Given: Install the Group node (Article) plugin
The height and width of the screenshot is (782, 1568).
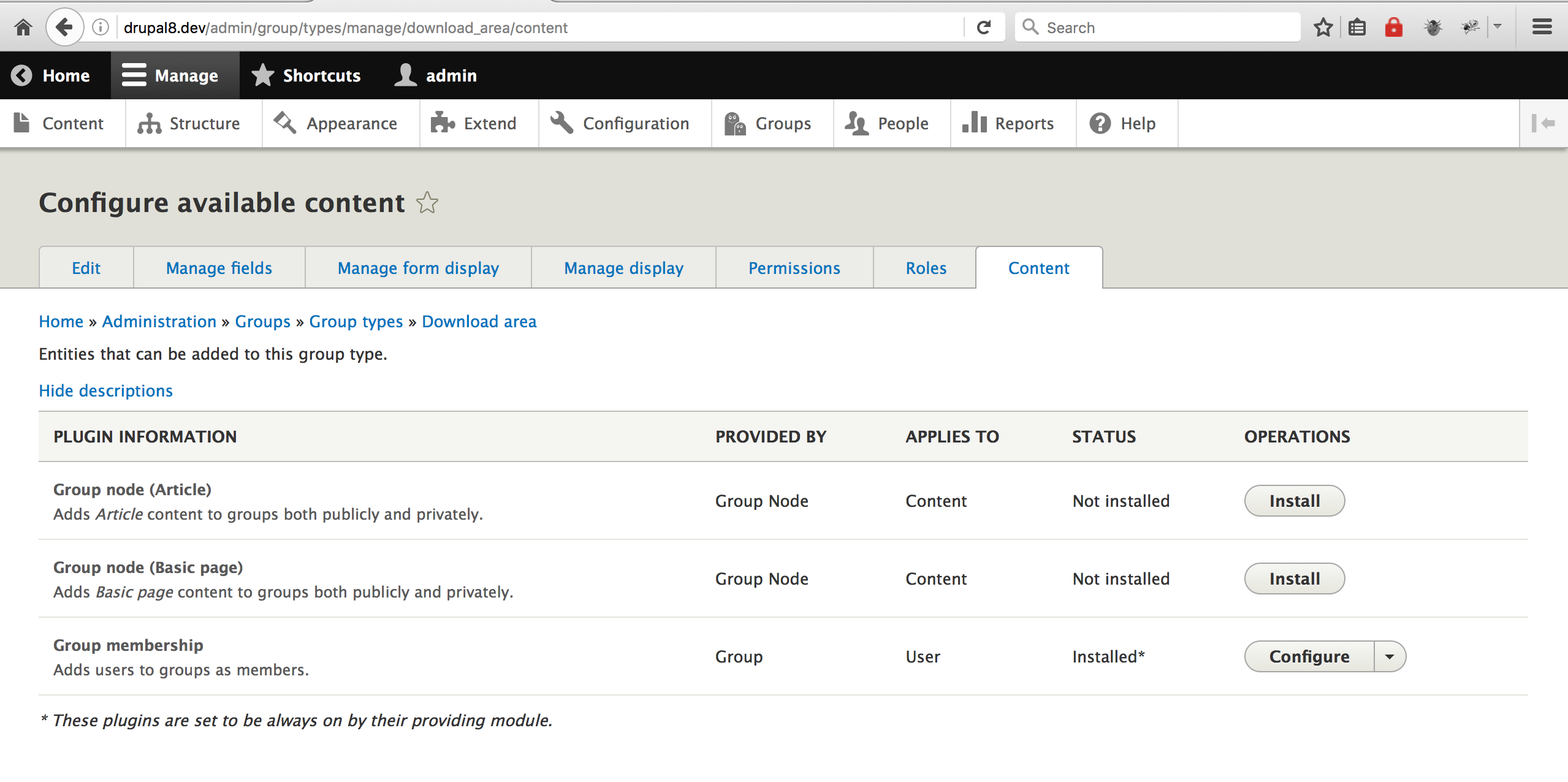Looking at the screenshot, I should pos(1294,501).
